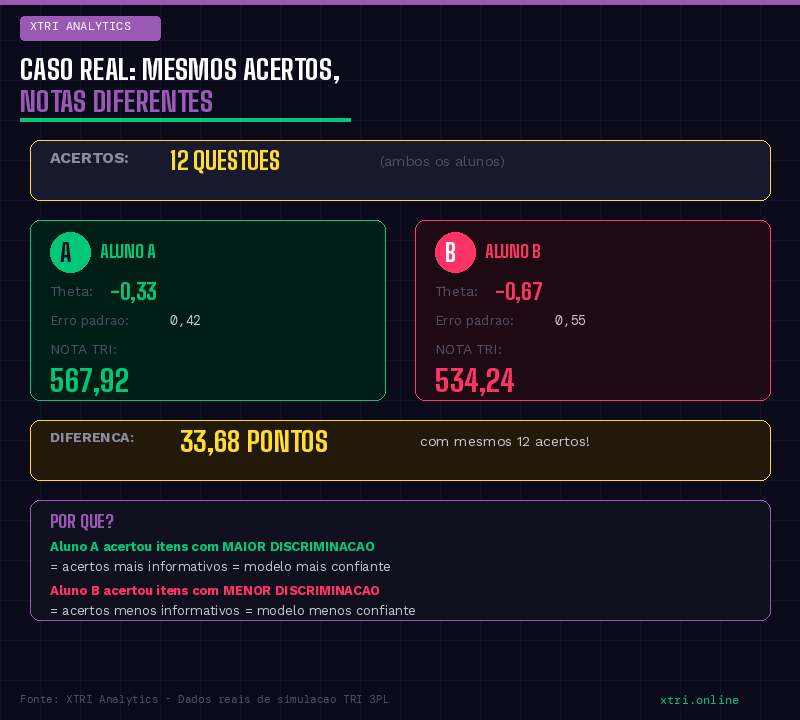The width and height of the screenshot is (800, 720).
Task: Select the POR QUE? section header
Action: pos(81,521)
